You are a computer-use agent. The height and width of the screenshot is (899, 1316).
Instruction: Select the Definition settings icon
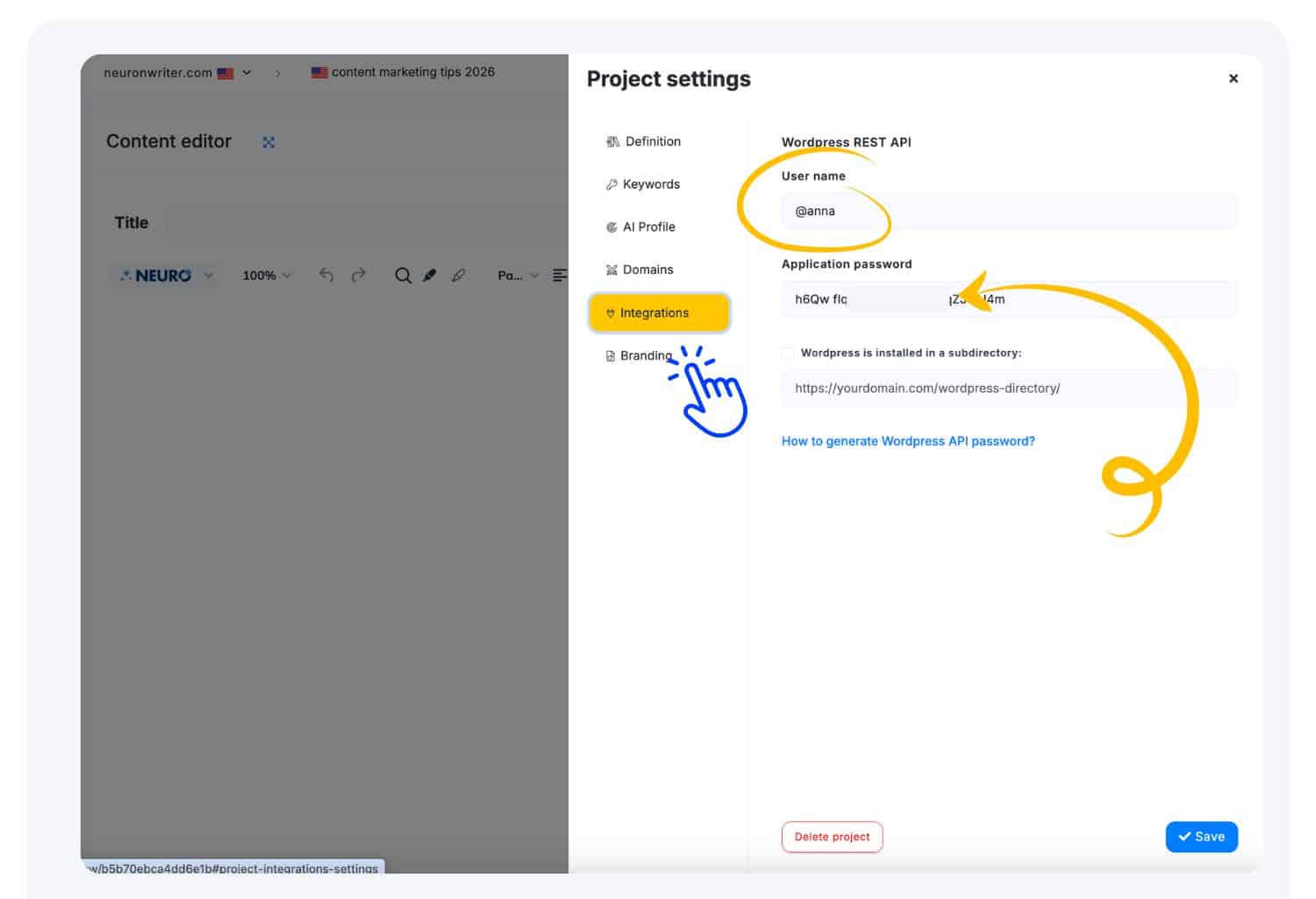(x=612, y=141)
